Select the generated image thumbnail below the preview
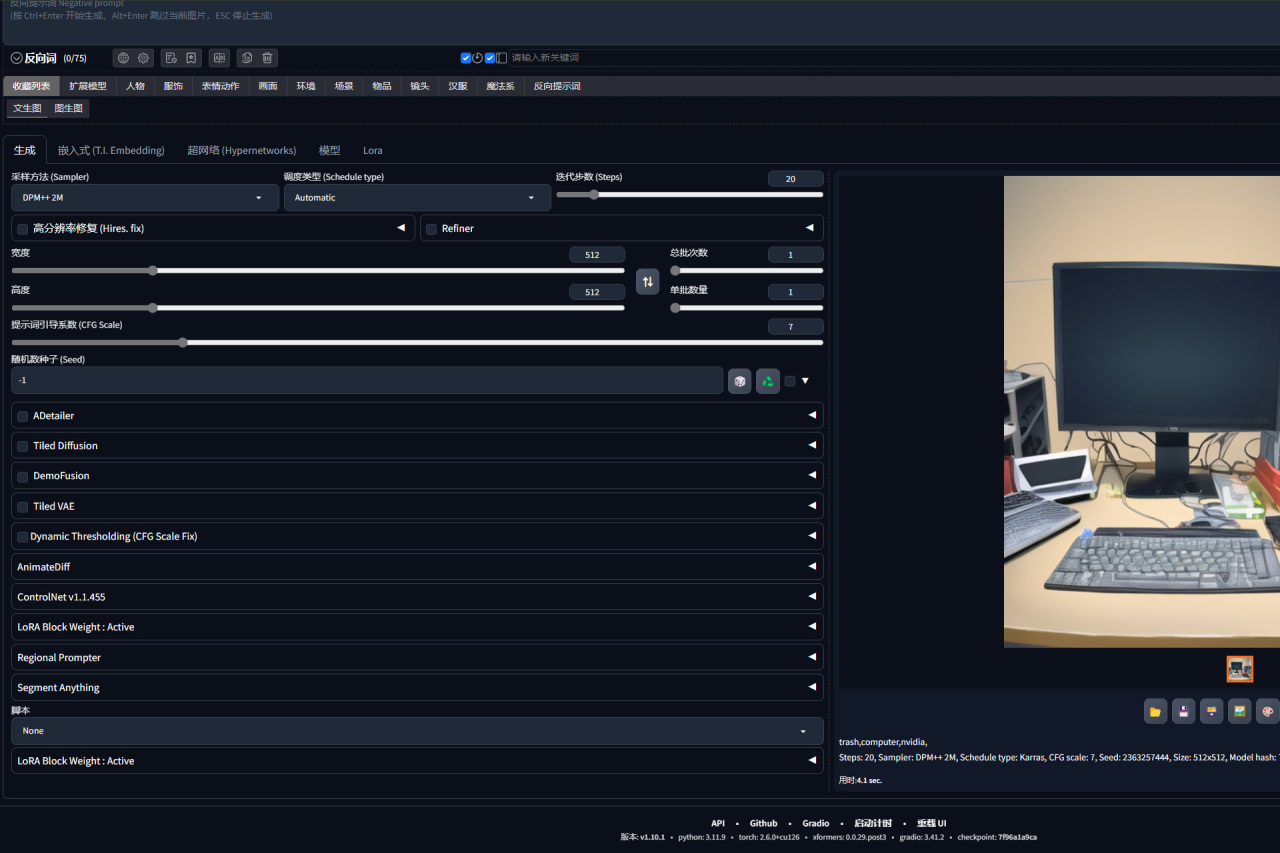 1240,669
